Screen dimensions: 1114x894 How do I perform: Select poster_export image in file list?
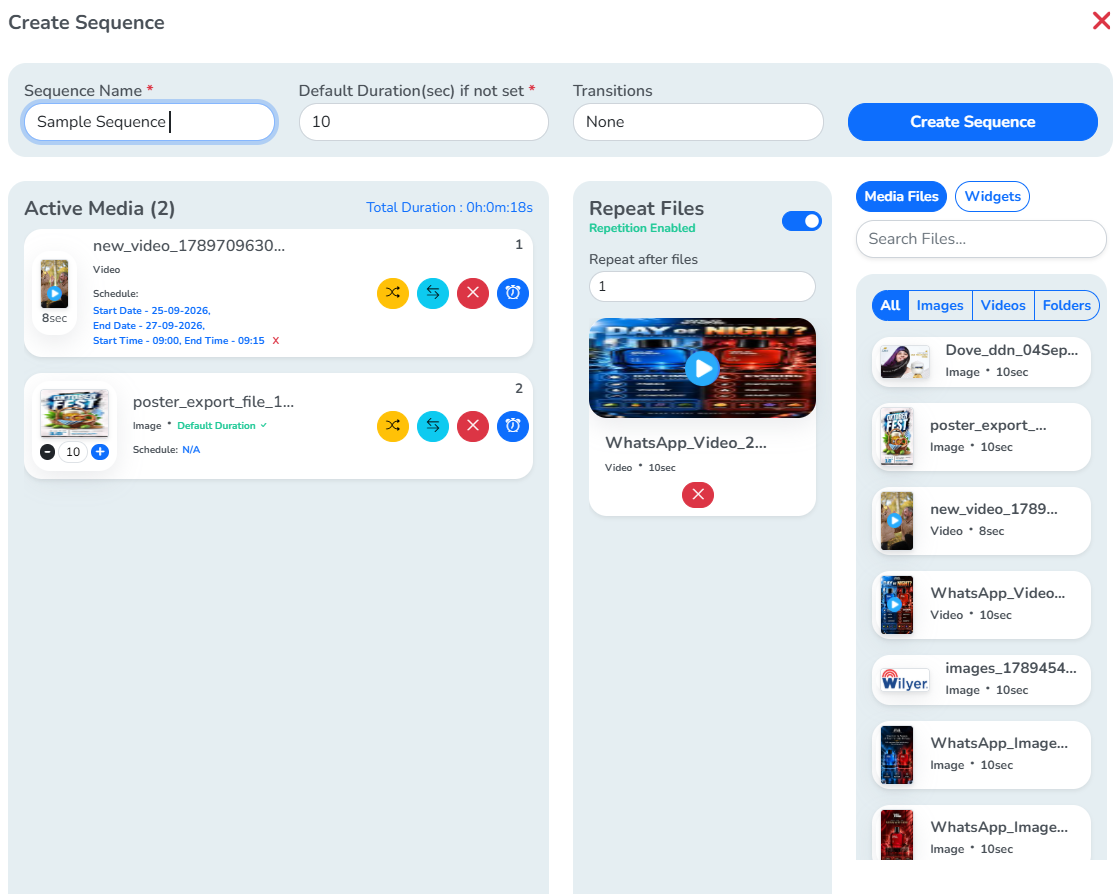tap(981, 437)
